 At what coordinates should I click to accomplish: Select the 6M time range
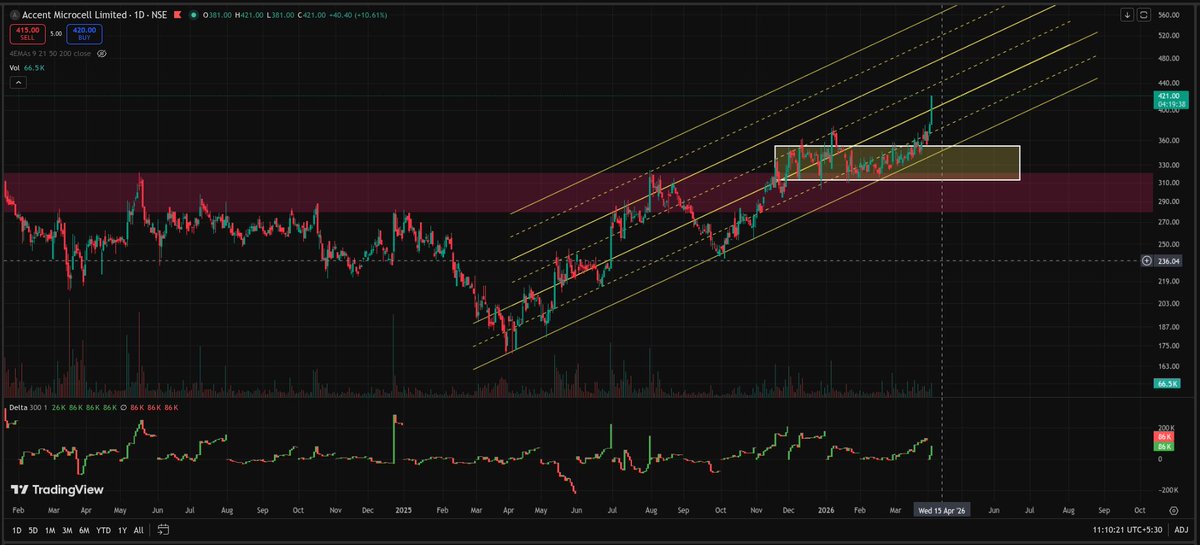(x=84, y=530)
